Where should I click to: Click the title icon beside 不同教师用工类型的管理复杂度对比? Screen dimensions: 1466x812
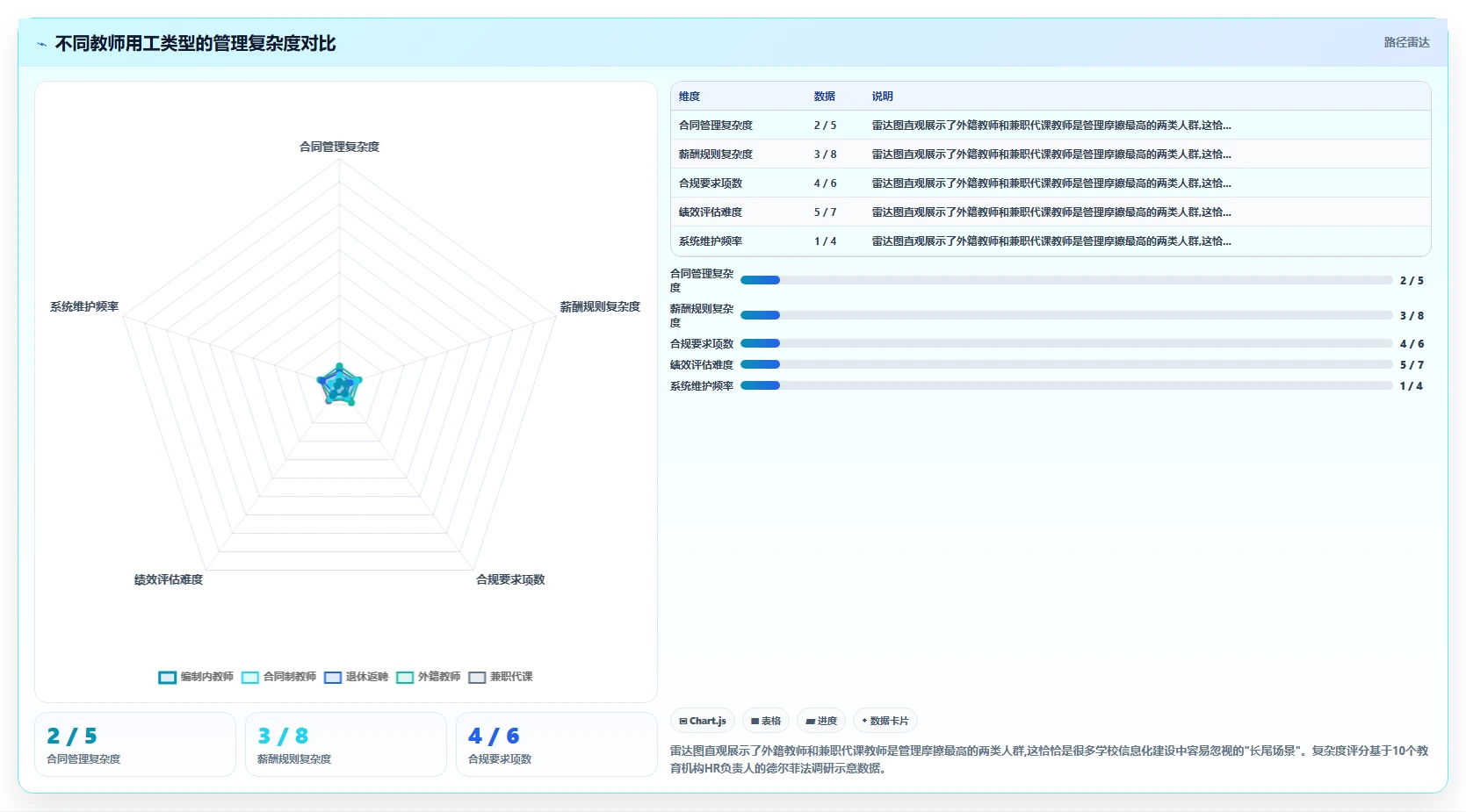coord(42,44)
